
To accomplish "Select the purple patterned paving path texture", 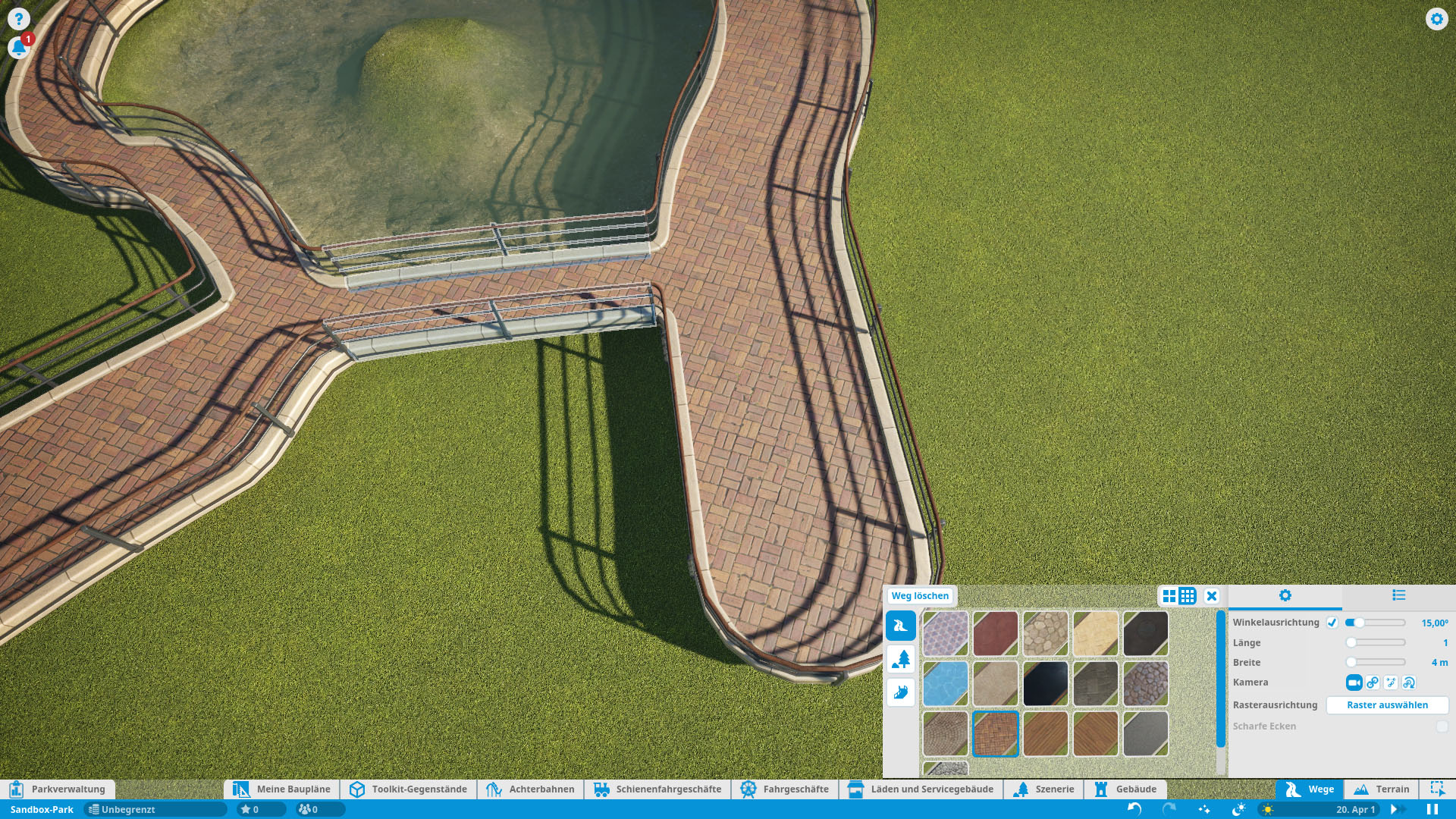I will pyautogui.click(x=946, y=634).
